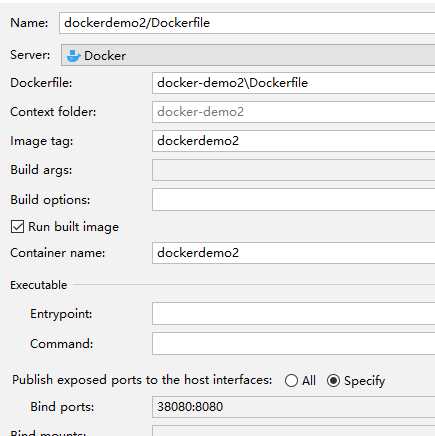435x436 pixels.
Task: Open the Server dropdown showing Docker
Action: point(248,55)
